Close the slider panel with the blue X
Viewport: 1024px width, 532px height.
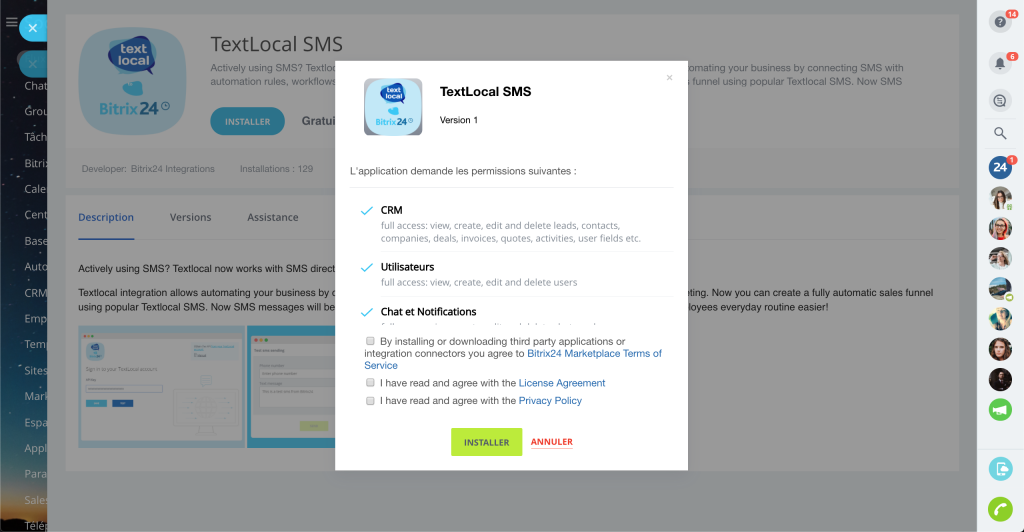[x=33, y=28]
